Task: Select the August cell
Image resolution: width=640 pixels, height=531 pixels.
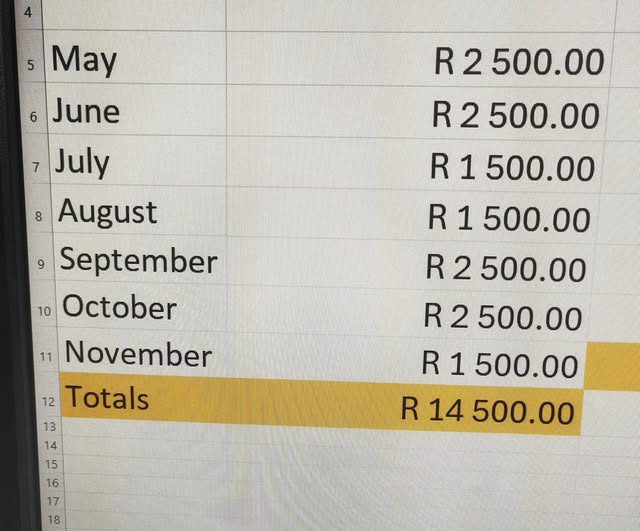Action: click(139, 211)
